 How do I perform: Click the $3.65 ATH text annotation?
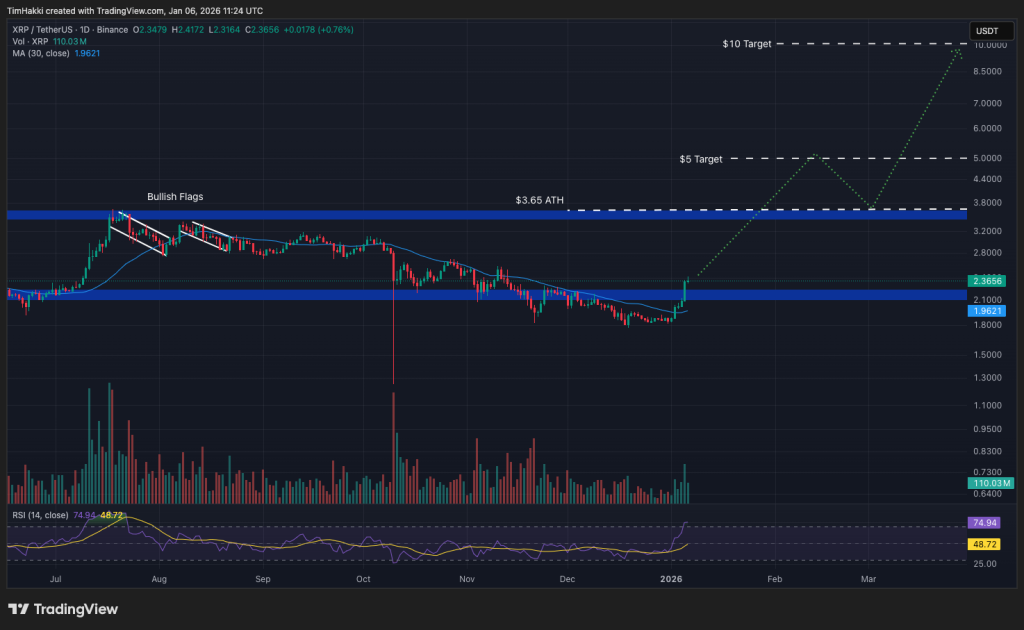(540, 200)
